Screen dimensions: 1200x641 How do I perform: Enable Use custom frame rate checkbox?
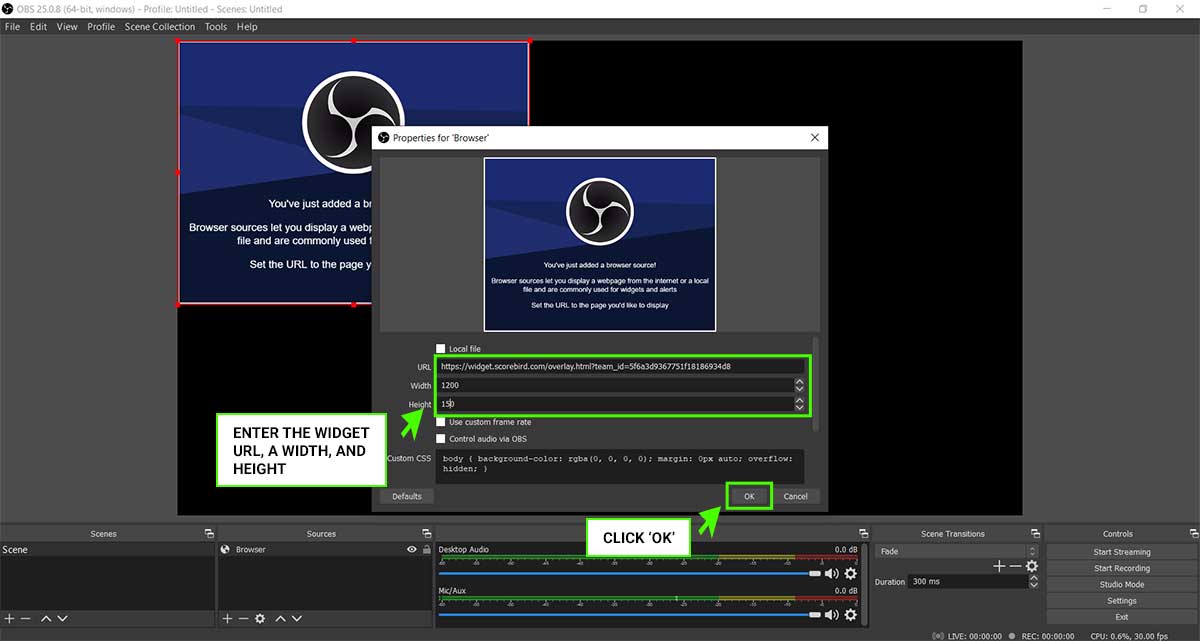441,422
